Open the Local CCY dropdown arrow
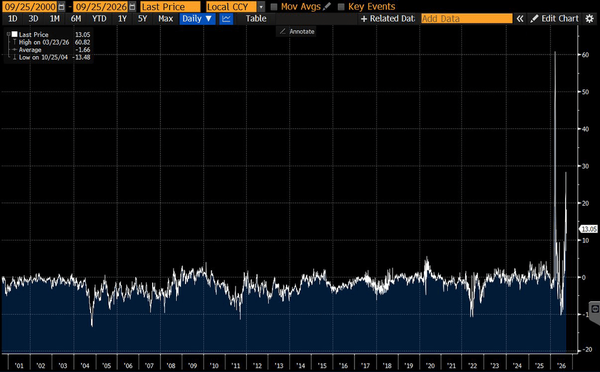 click(261, 7)
